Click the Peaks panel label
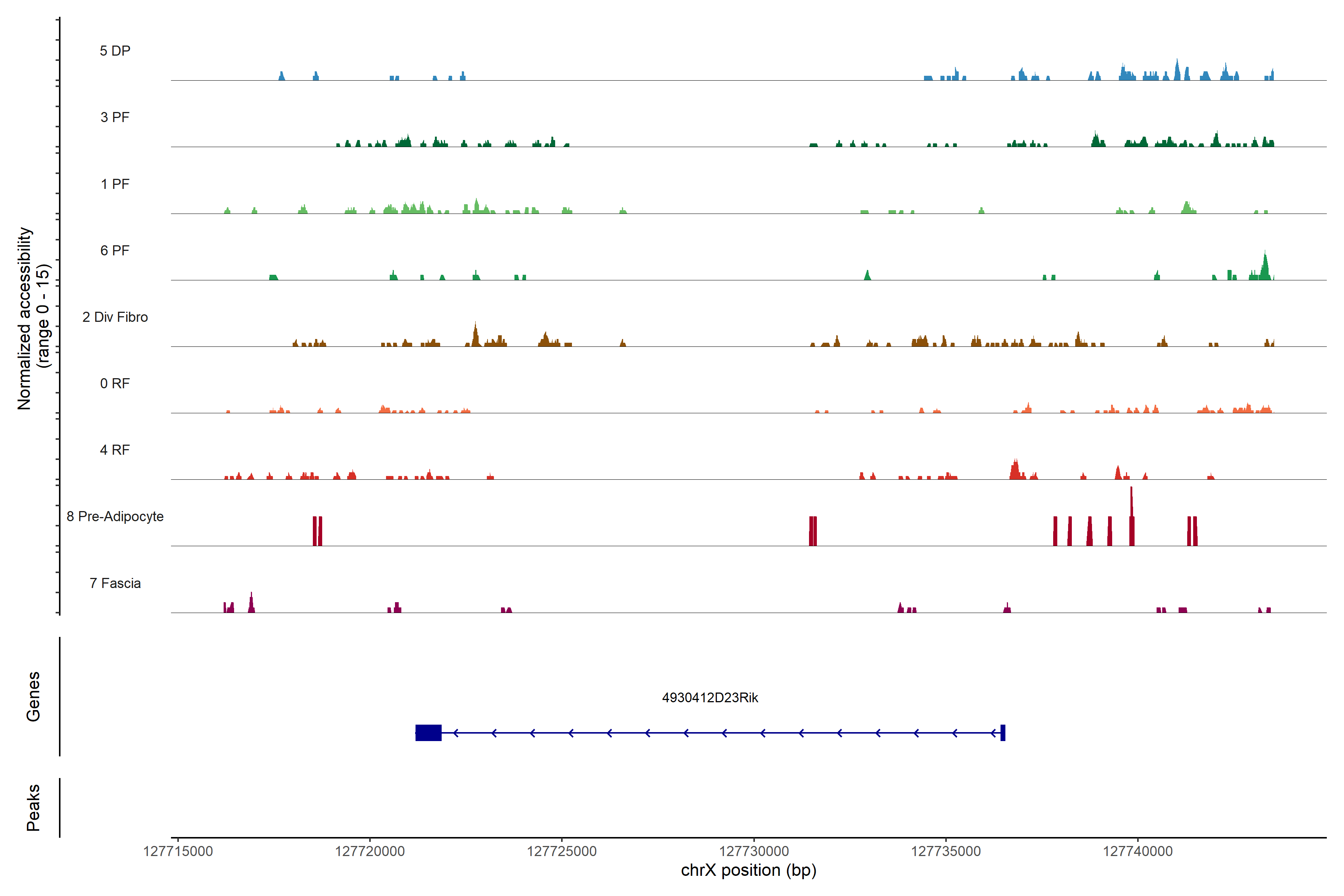 click(x=33, y=808)
